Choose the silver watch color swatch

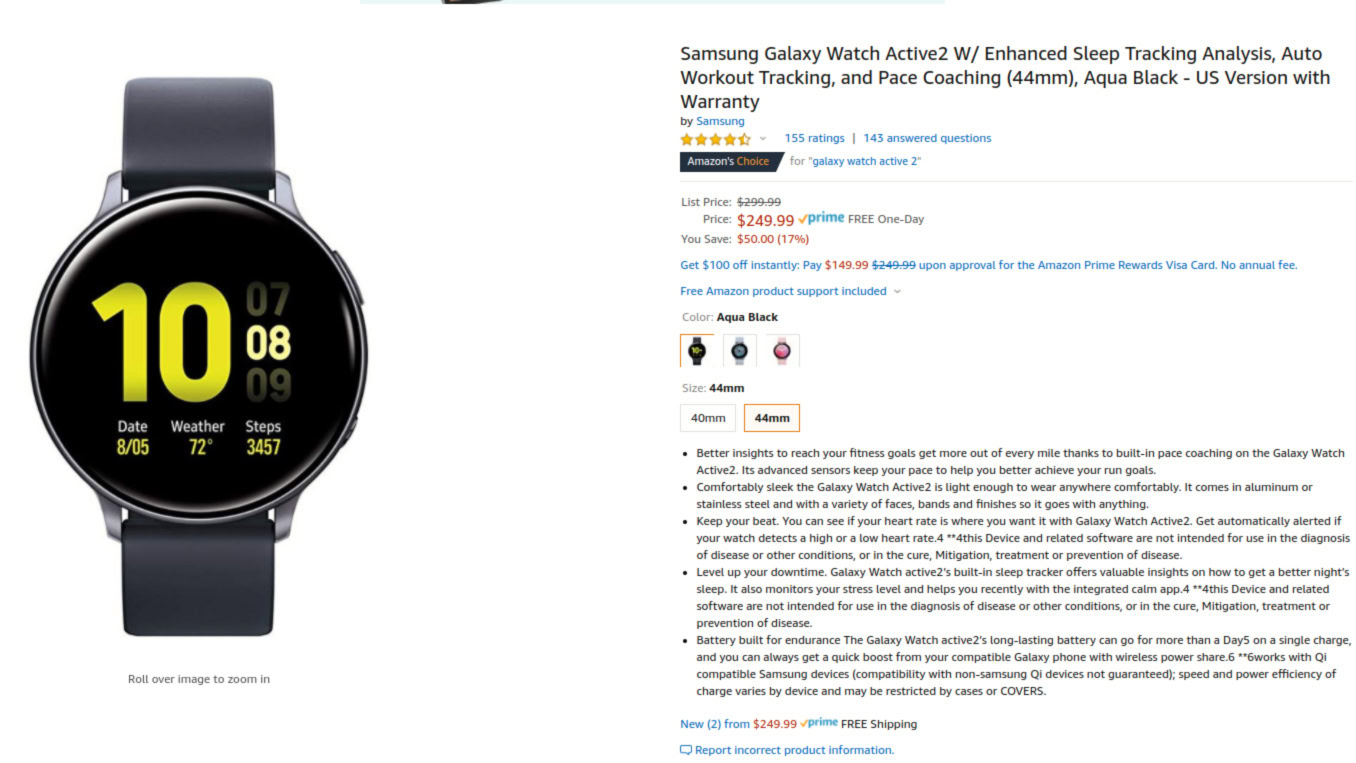pos(740,351)
